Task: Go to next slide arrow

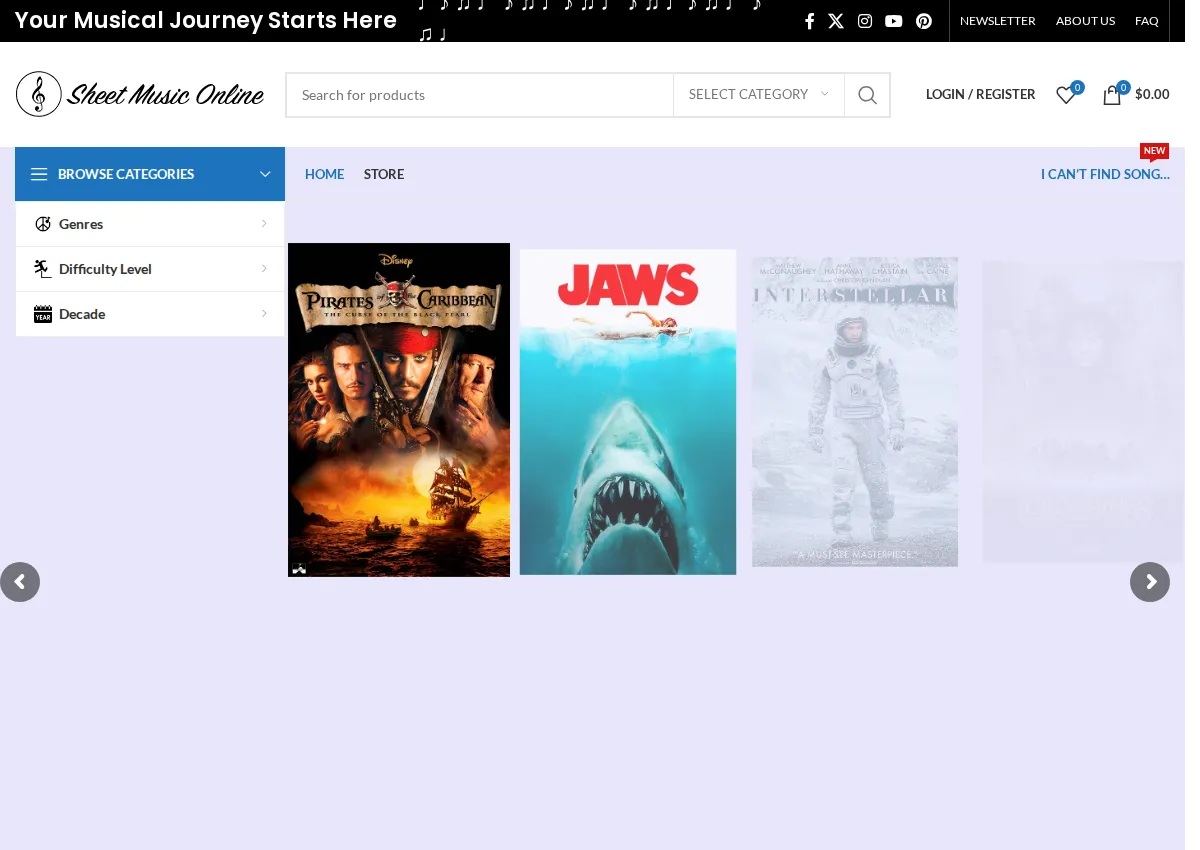Action: (x=1150, y=582)
